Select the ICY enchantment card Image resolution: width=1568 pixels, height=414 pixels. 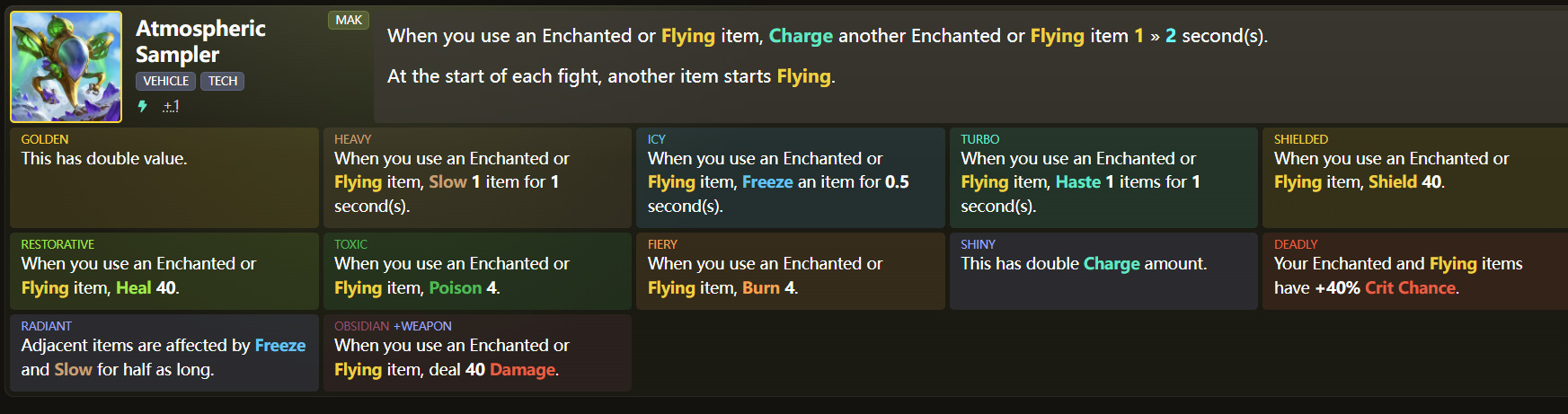tap(791, 178)
